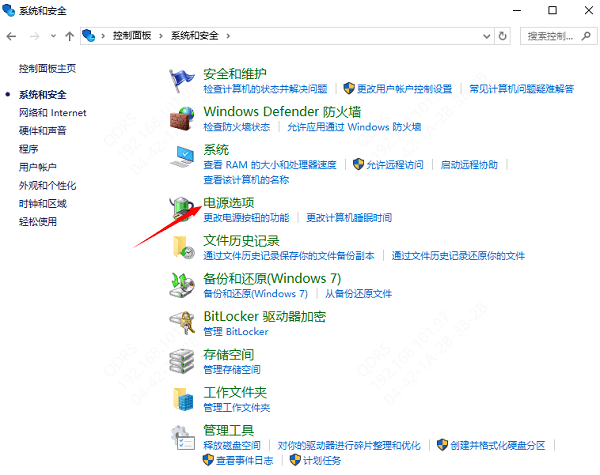Open the 文件历史记录 folder icon
600x475 pixels.
click(183, 247)
